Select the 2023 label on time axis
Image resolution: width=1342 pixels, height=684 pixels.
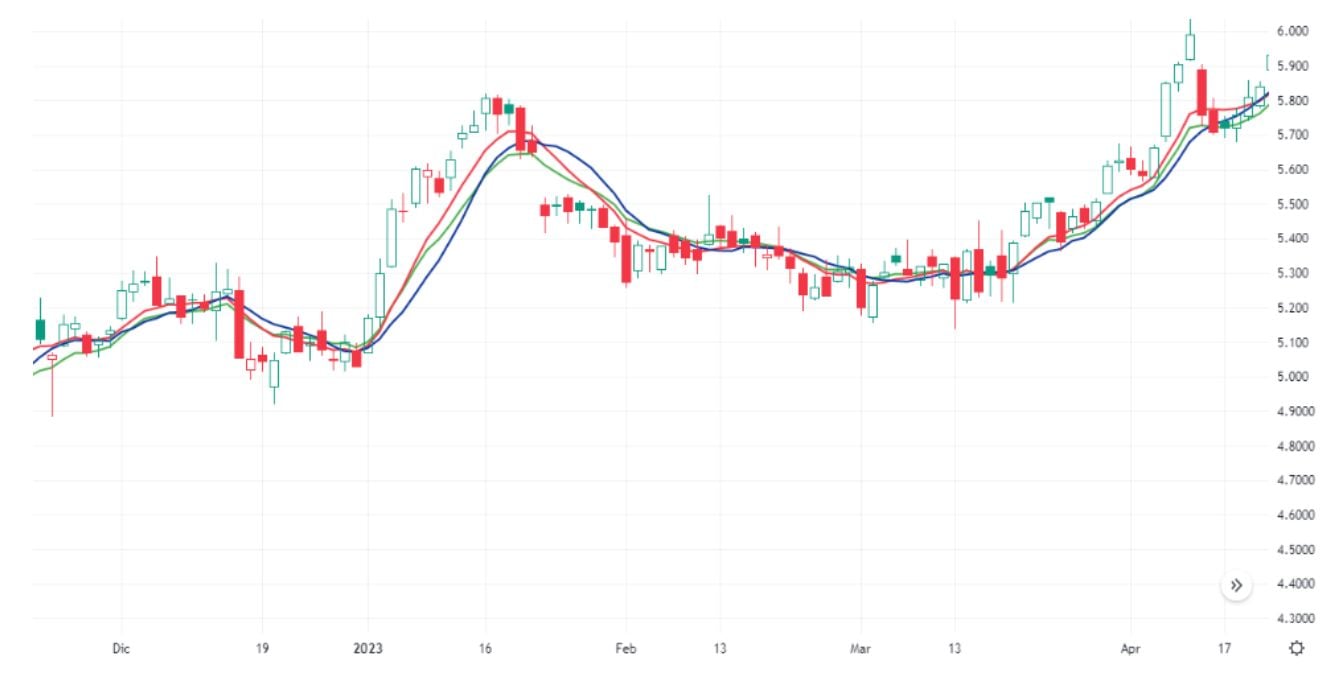click(368, 648)
